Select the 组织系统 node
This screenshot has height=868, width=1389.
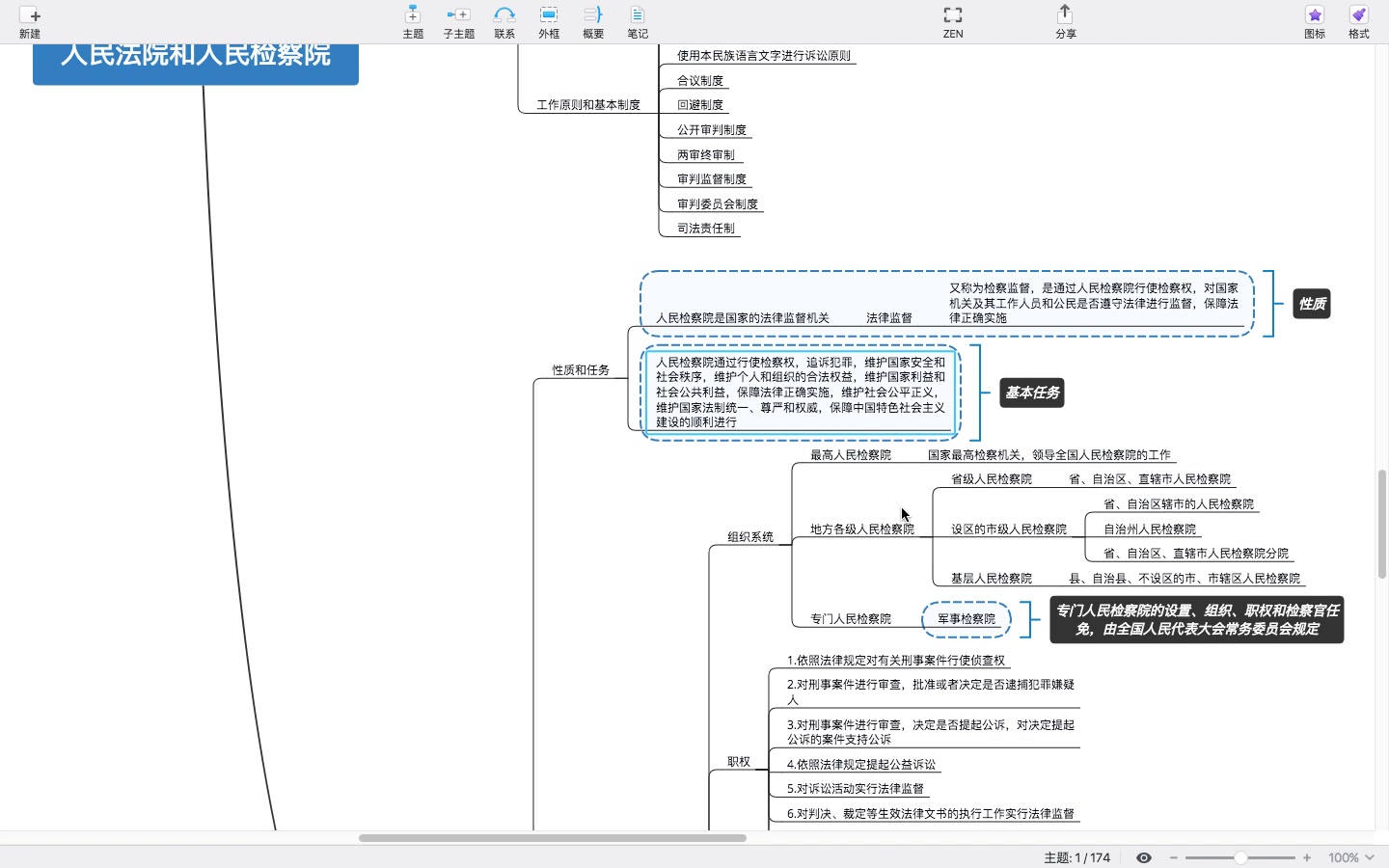tap(750, 537)
